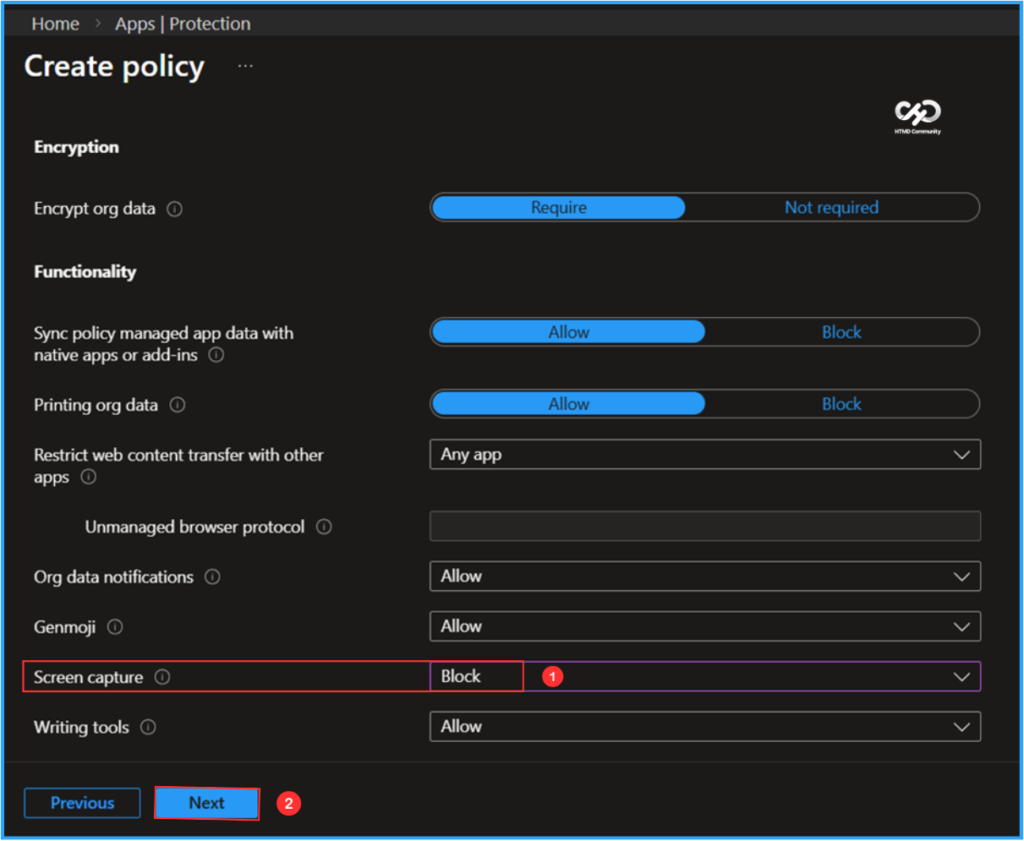
Task: Navigate to Home via the breadcrumb
Action: click(x=55, y=23)
